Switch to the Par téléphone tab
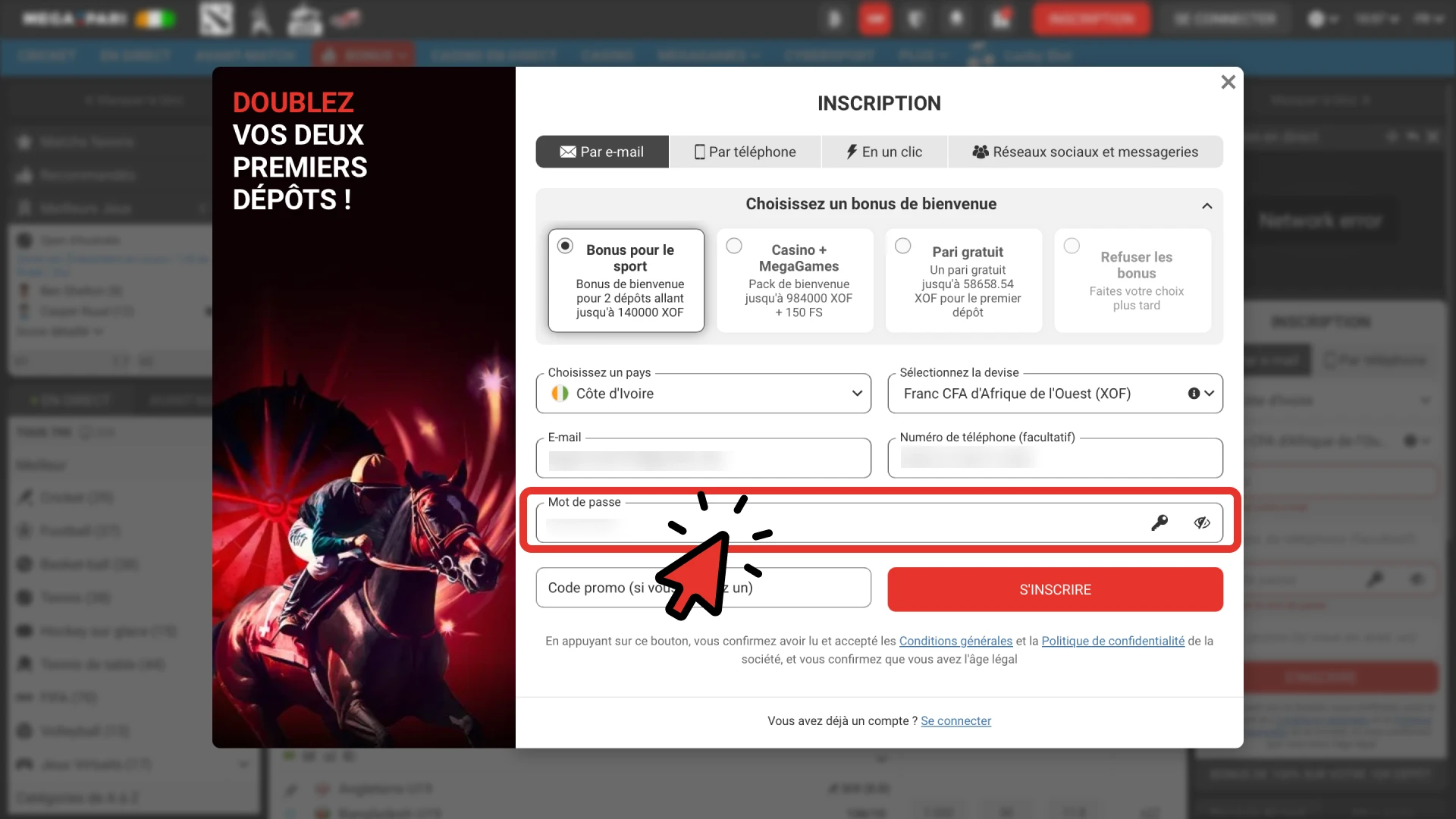This screenshot has height=819, width=1456. pyautogui.click(x=745, y=152)
